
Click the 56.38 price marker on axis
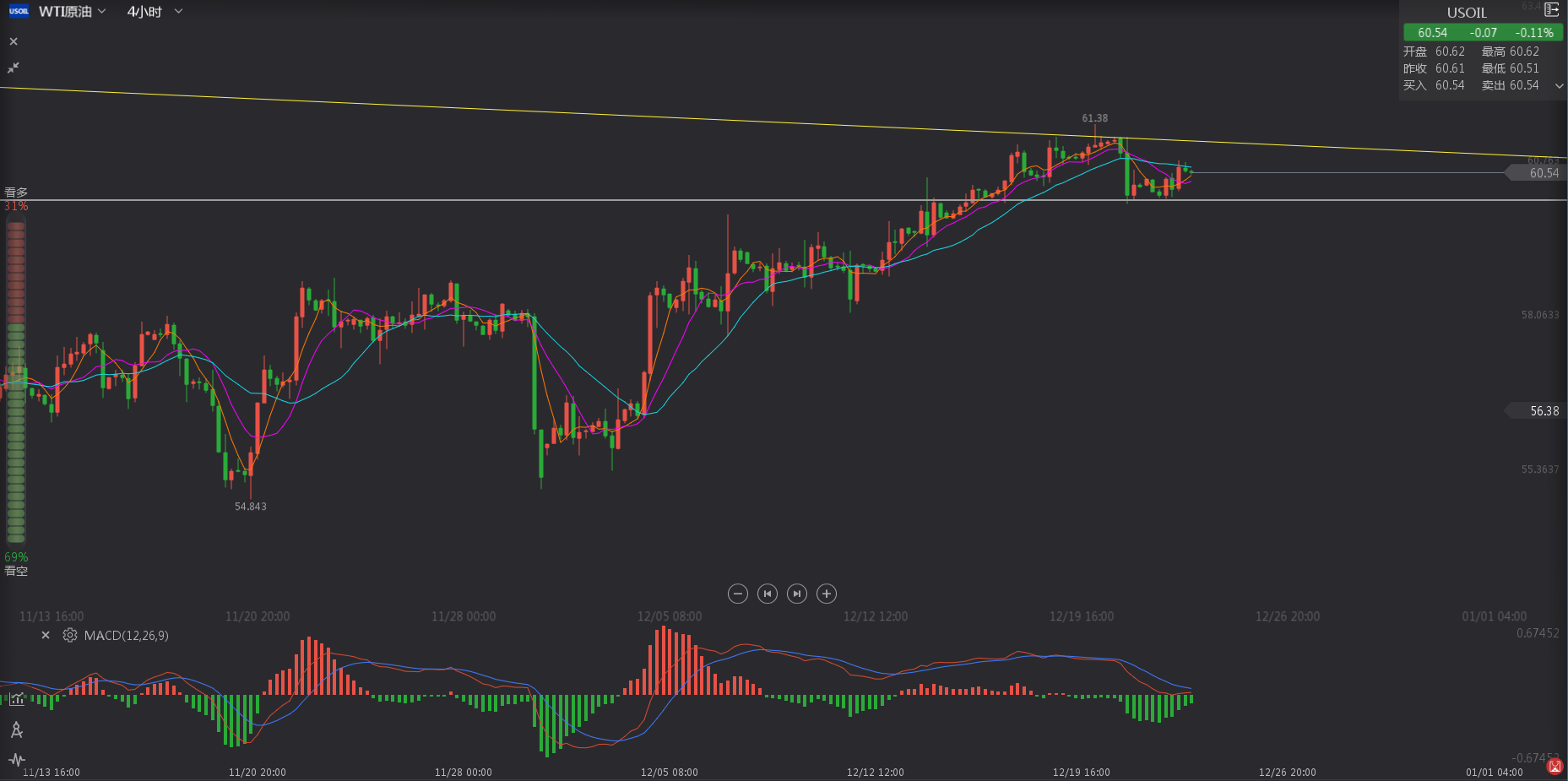(1538, 411)
